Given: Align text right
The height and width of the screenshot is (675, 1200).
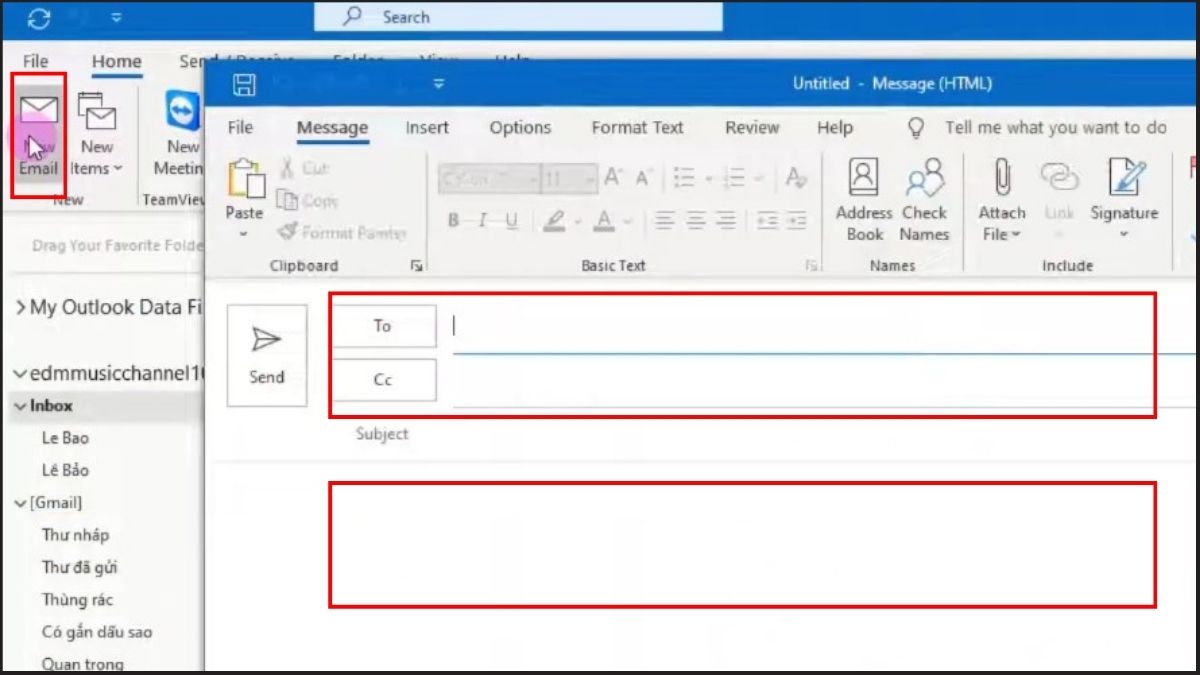Looking at the screenshot, I should (x=727, y=220).
